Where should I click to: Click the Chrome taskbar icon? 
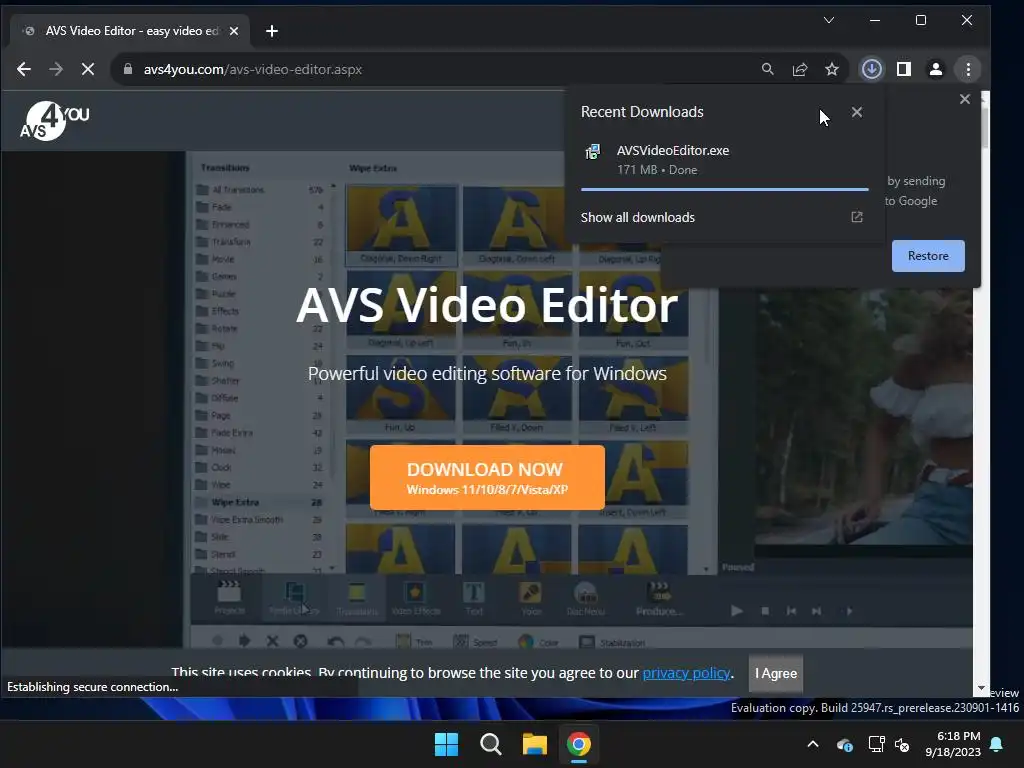pos(579,744)
